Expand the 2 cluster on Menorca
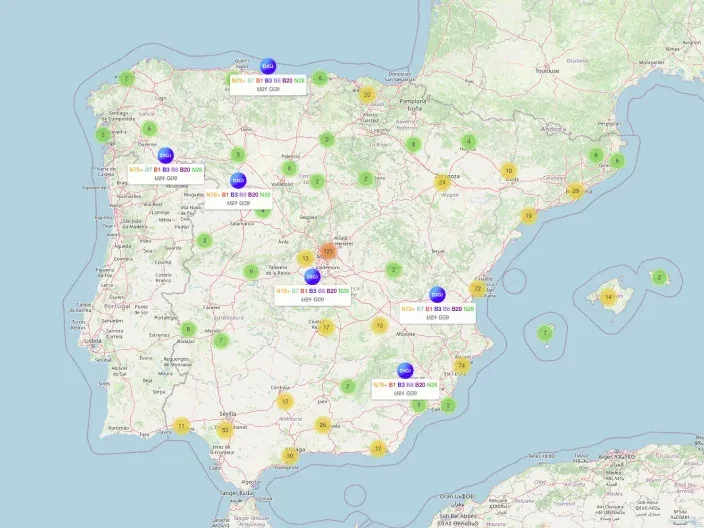This screenshot has height=528, width=704. [x=659, y=277]
